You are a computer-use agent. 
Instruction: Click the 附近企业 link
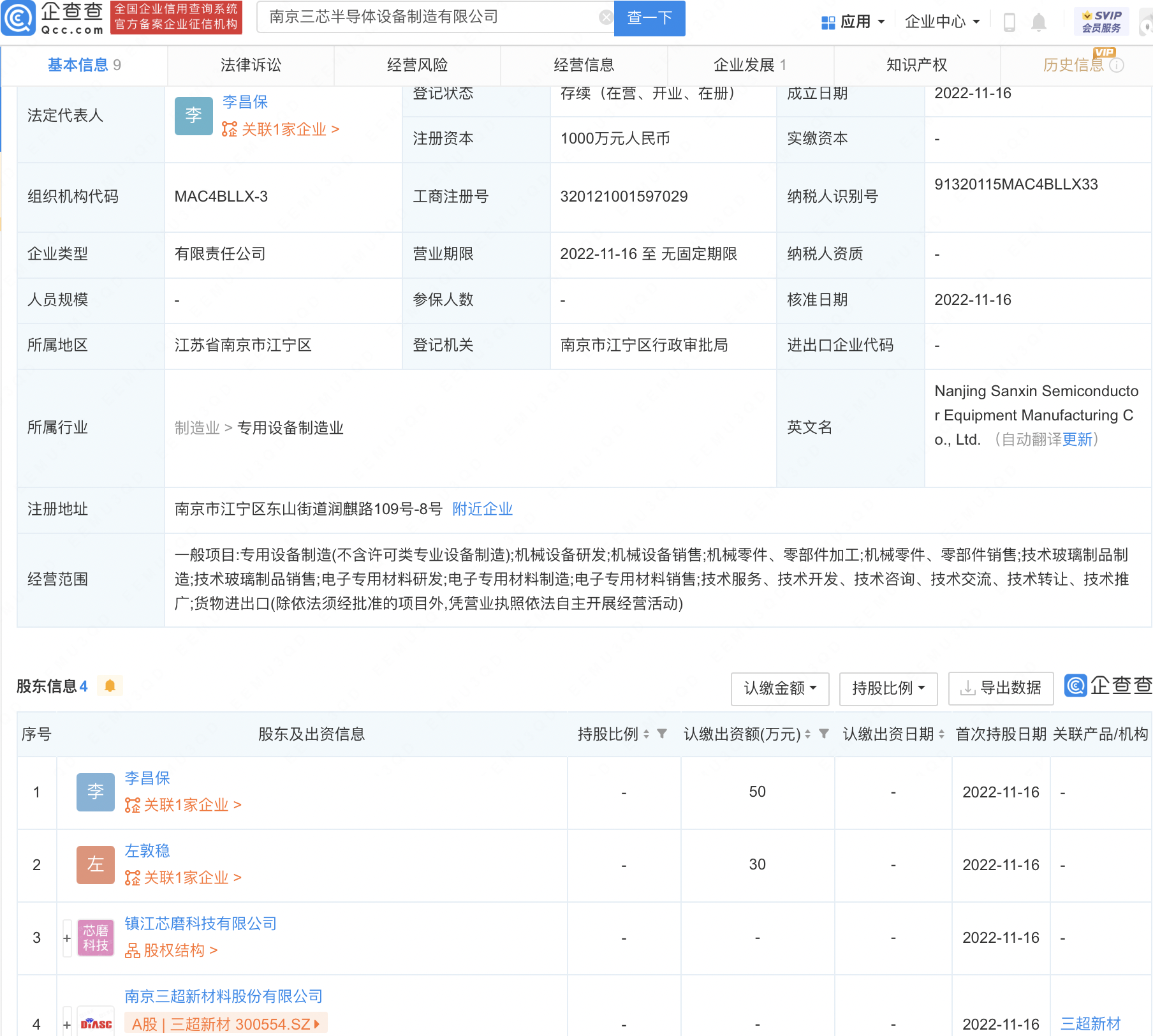click(x=483, y=509)
